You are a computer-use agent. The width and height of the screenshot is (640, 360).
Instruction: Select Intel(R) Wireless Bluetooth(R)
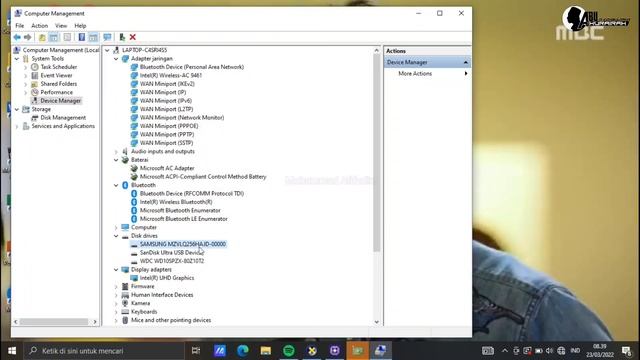click(x=176, y=202)
